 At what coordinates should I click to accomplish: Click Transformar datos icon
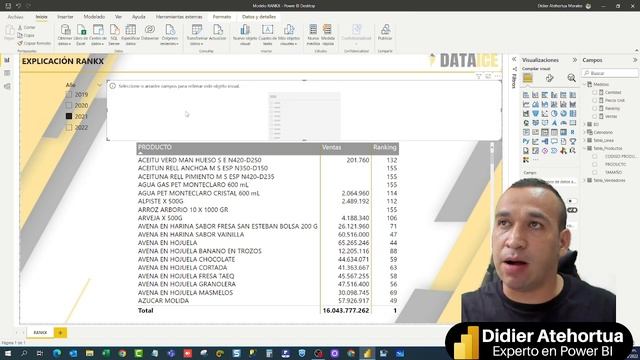click(x=197, y=30)
